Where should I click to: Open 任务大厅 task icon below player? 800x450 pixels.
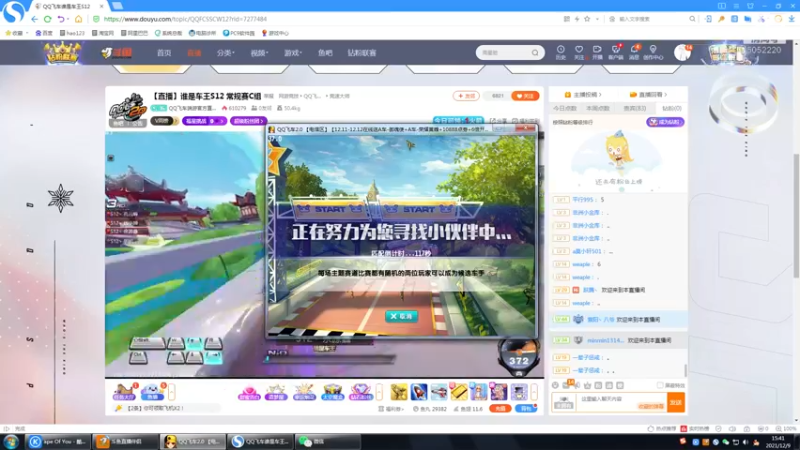click(124, 392)
